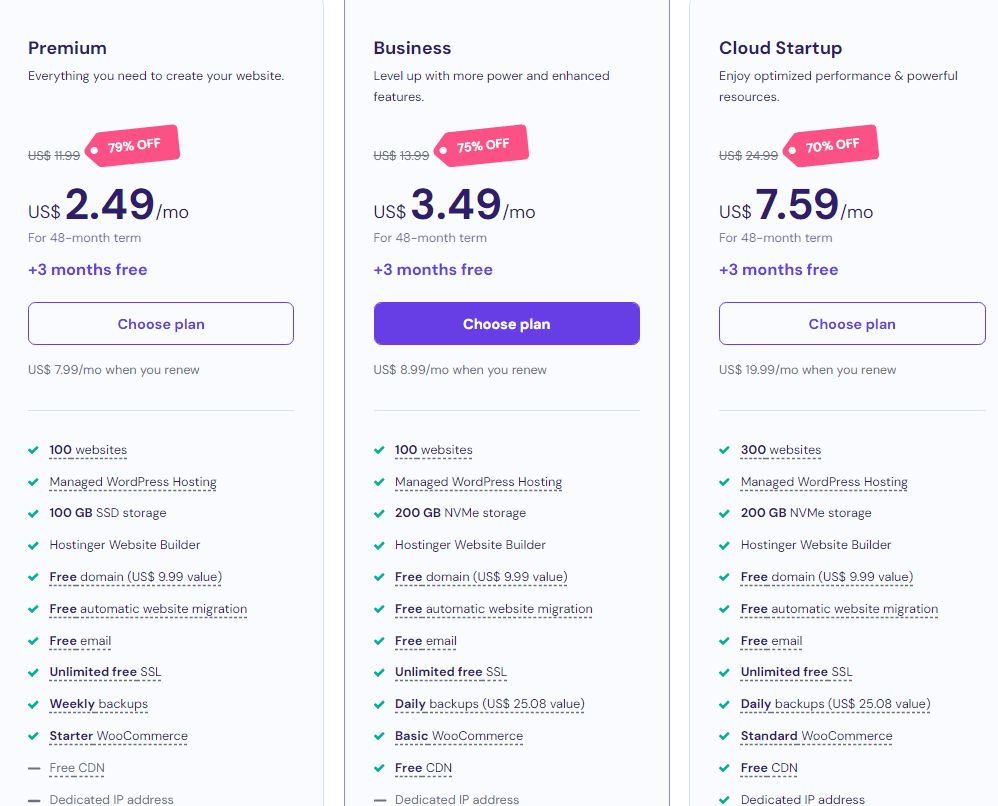Screen dimensions: 998x806
Task: Click Hostinger Website Builder in Premium plan
Action: tap(125, 545)
